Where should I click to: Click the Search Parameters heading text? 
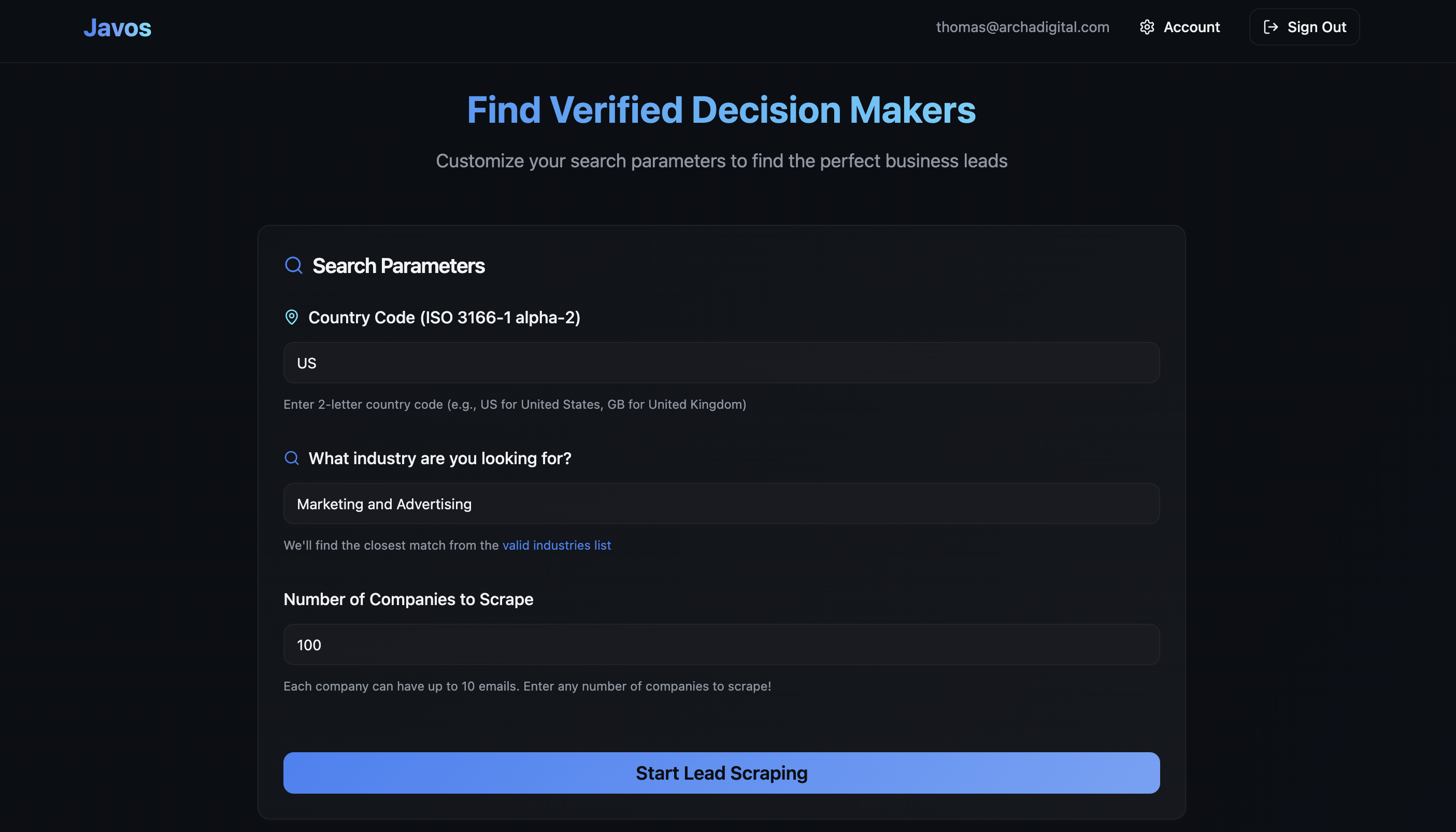398,265
